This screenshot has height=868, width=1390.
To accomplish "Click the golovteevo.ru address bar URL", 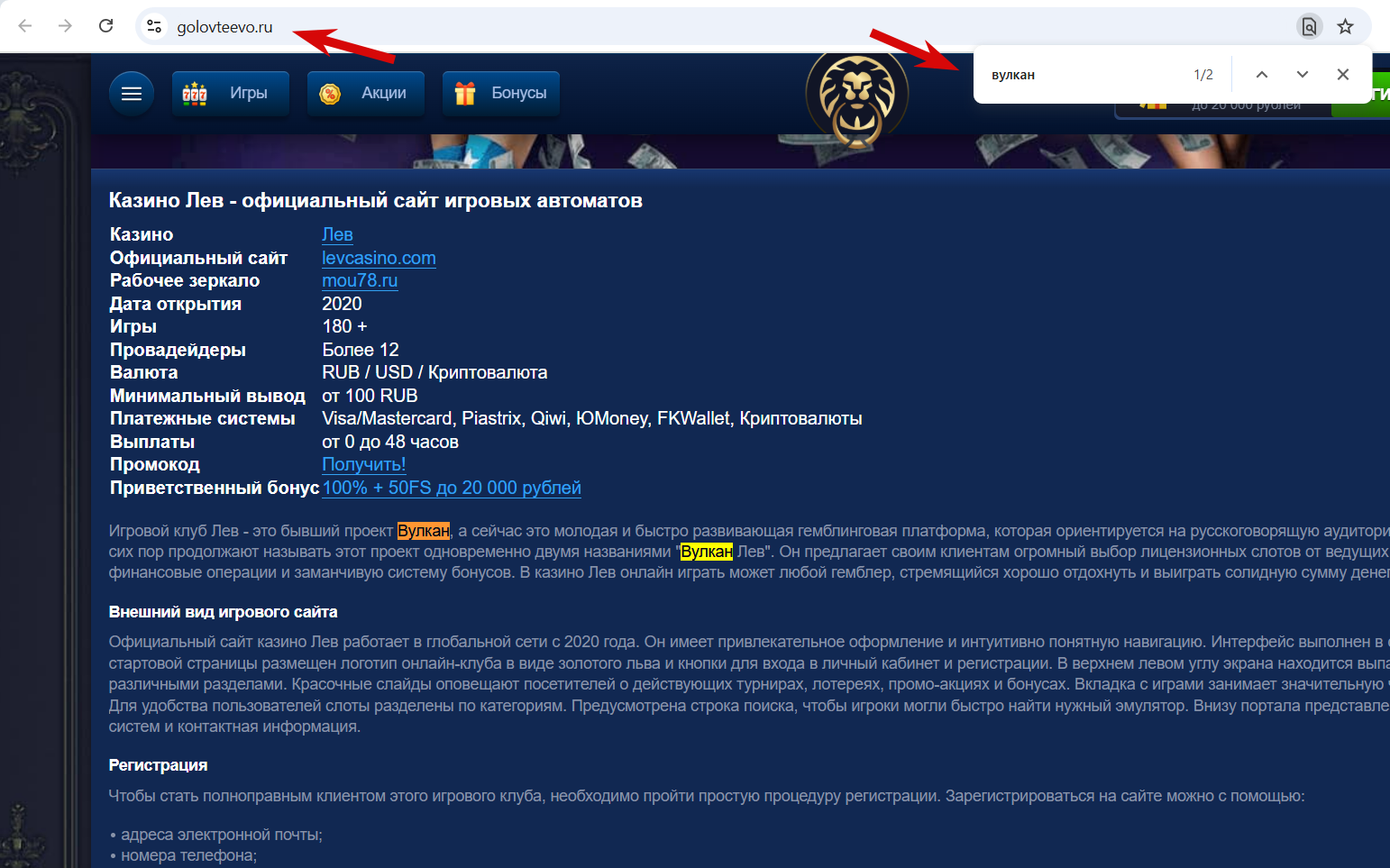I will click(224, 27).
